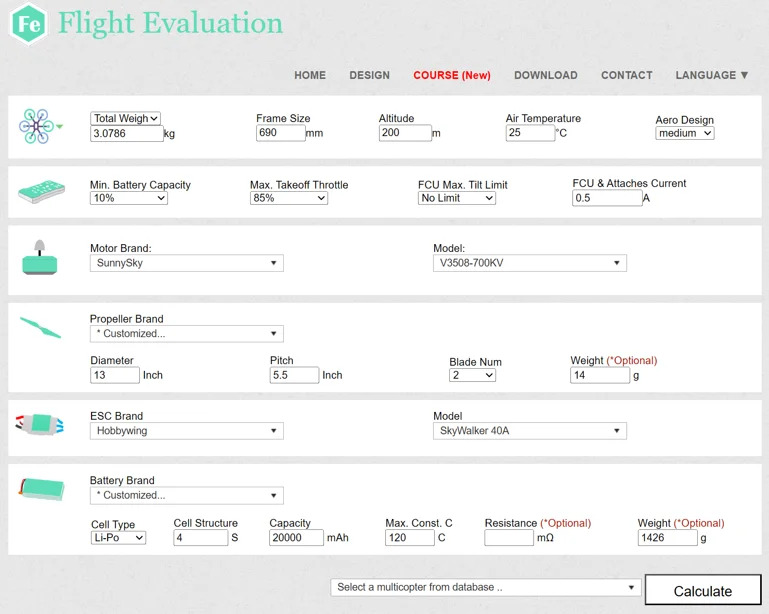The image size is (769, 614).
Task: Click the flight controller board icon
Action: tap(41, 190)
